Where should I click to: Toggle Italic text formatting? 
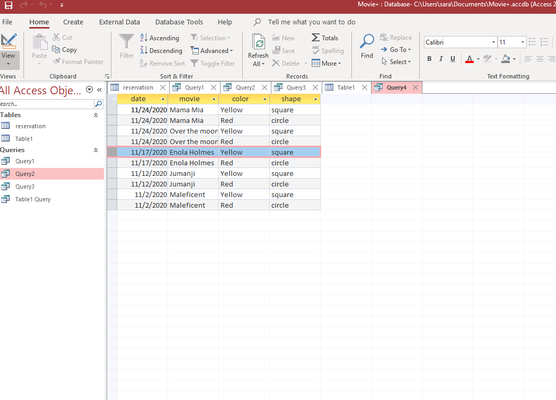441,59
